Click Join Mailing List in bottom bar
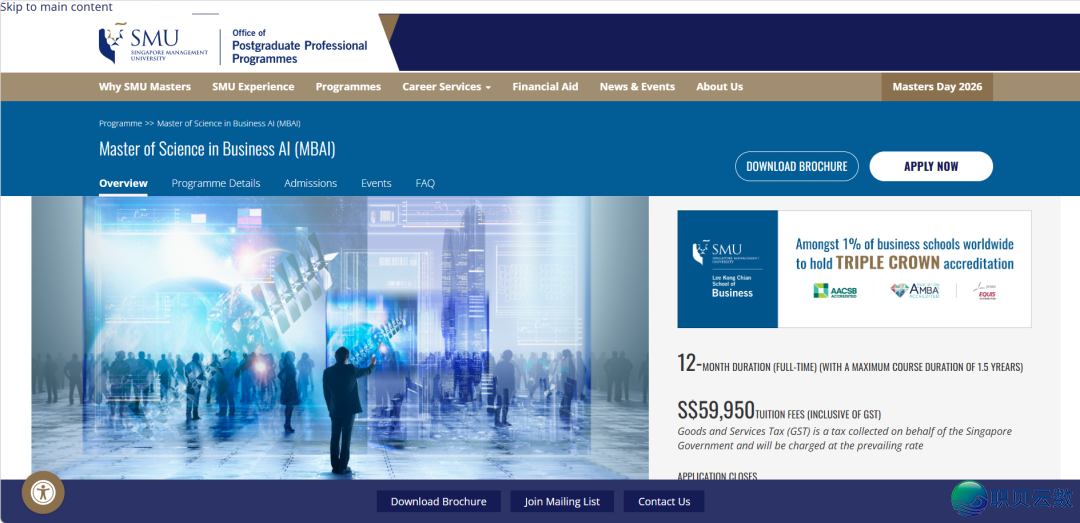The image size is (1080, 523). coord(562,501)
